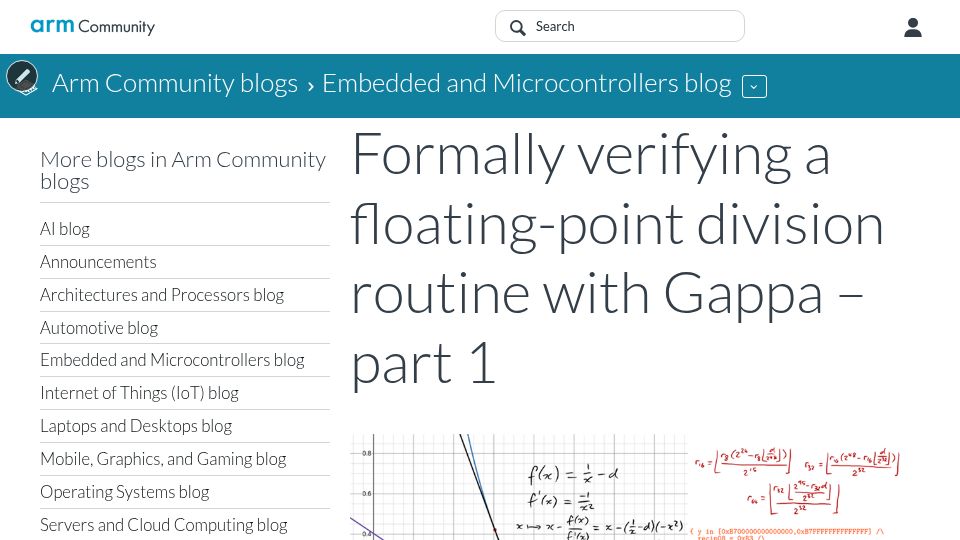Open Embedded and Microcontrollers blog banner link
960x540 pixels.
(527, 83)
